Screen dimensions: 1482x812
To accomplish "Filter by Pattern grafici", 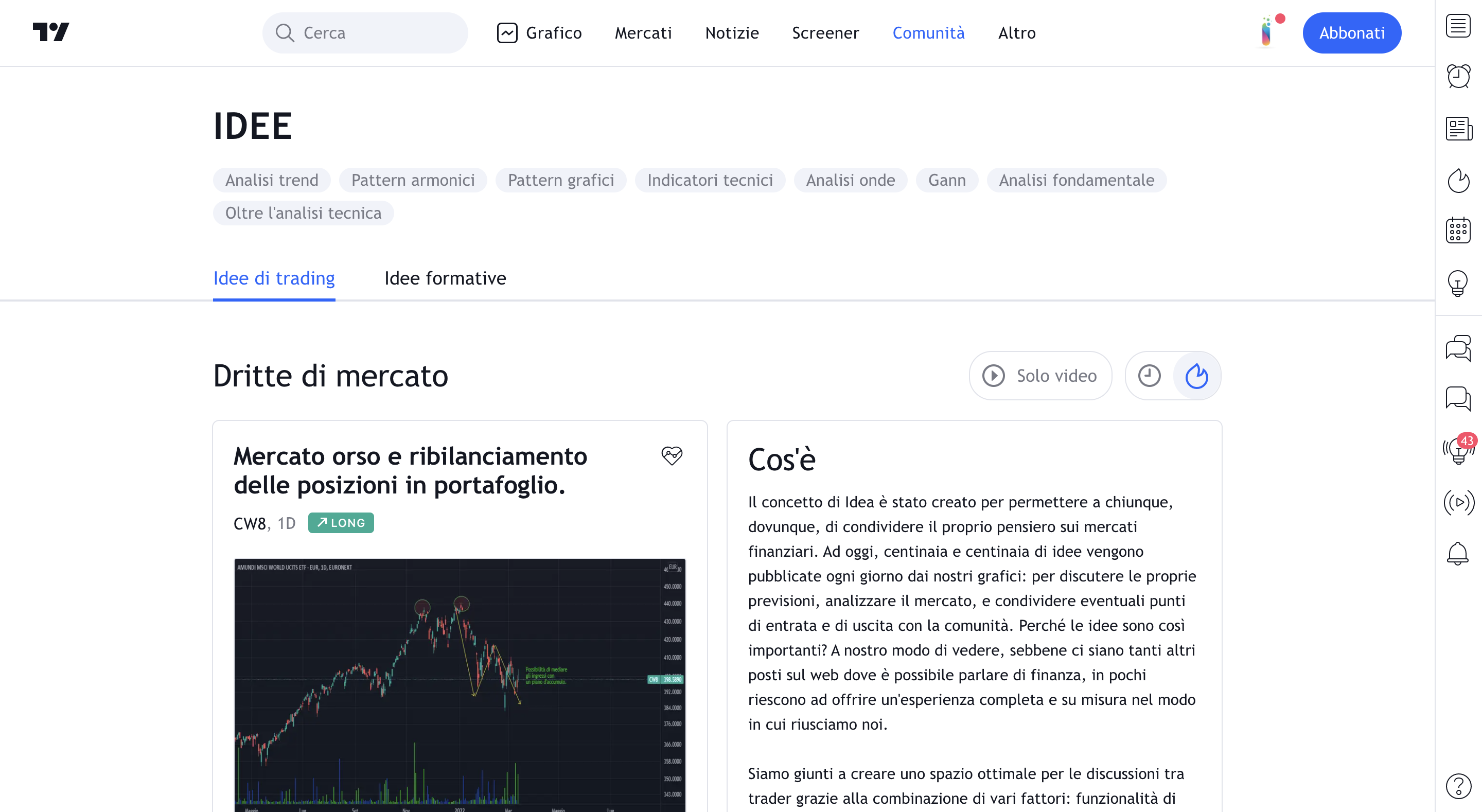I will 561,180.
